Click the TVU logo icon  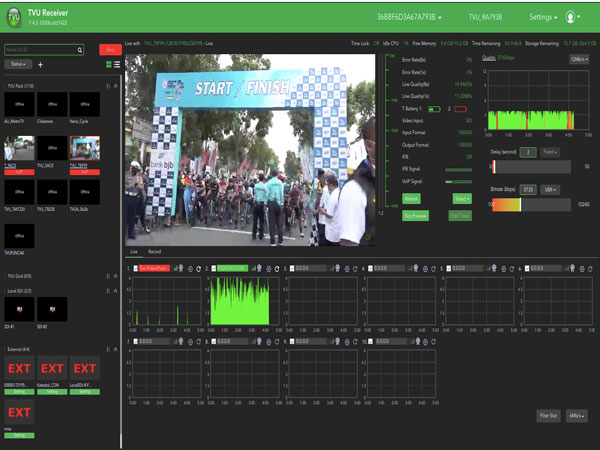(x=14, y=18)
